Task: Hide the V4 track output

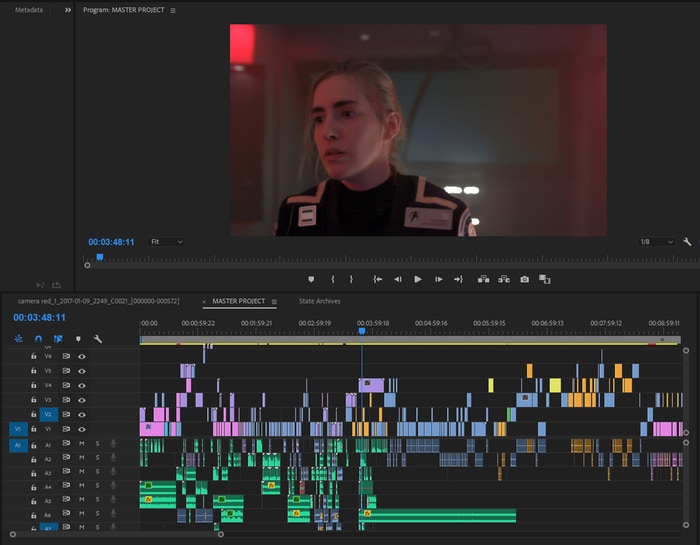Action: click(x=82, y=385)
